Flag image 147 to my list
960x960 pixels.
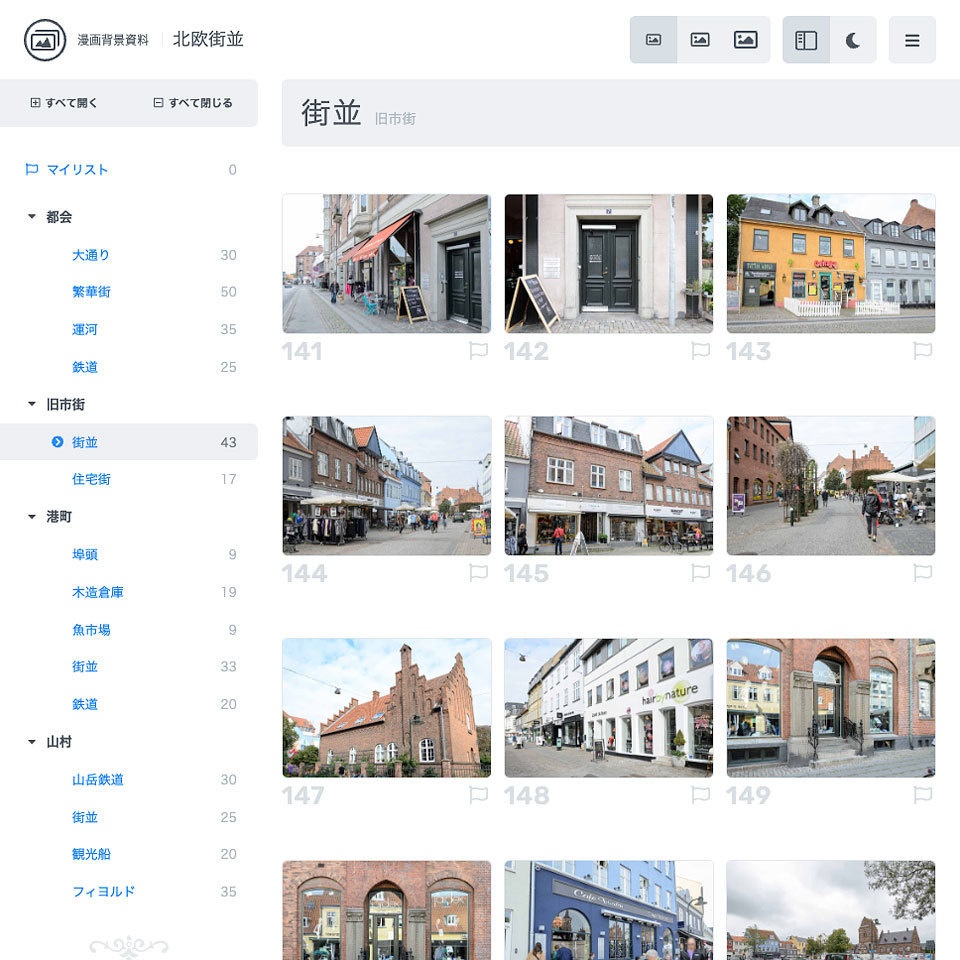pyautogui.click(x=479, y=795)
